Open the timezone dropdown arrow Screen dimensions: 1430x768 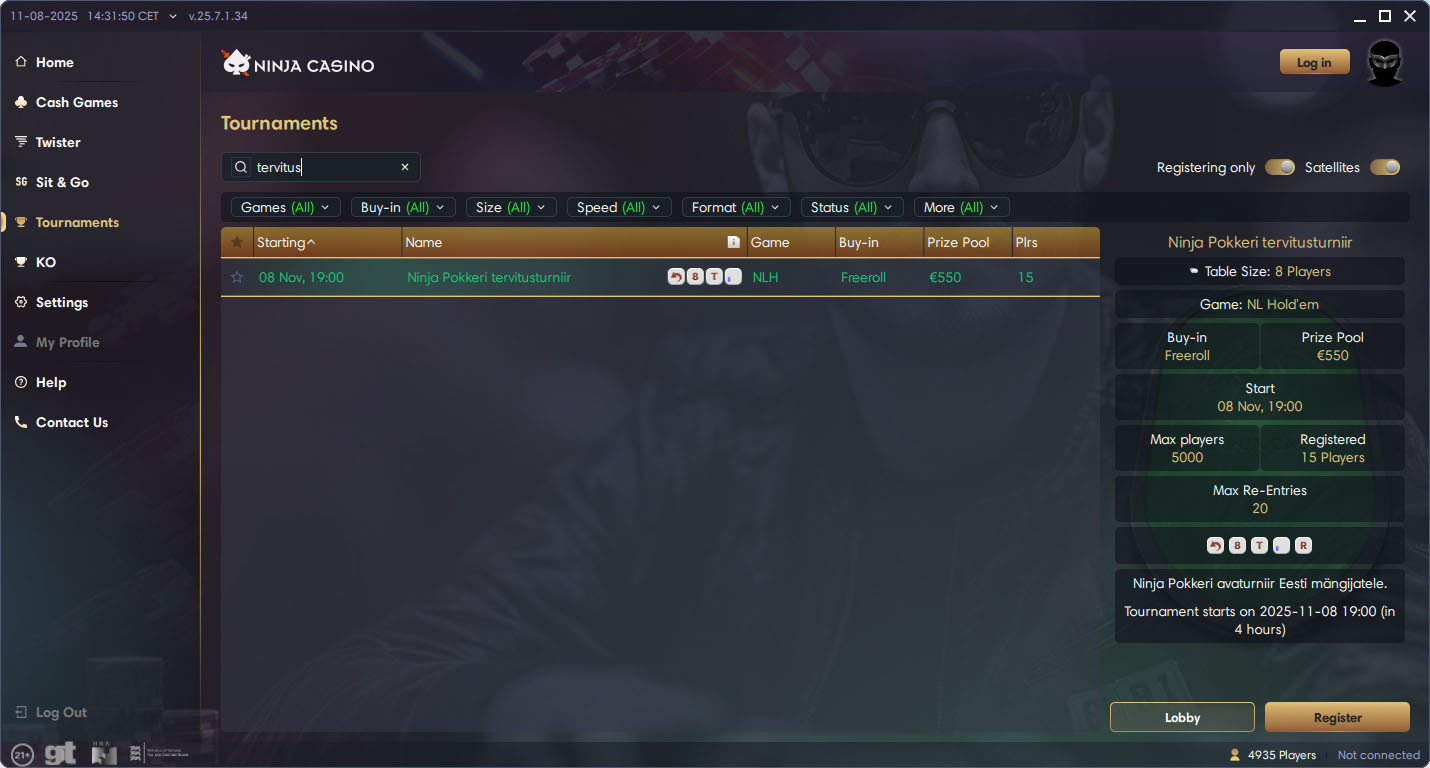tap(173, 17)
